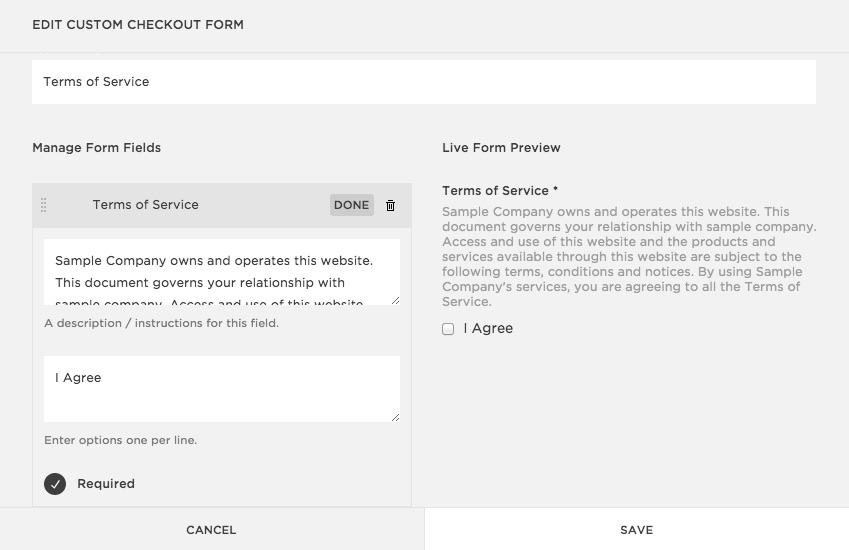This screenshot has height=550, width=849.
Task: Toggle the Required checkmark circle
Action: point(55,484)
